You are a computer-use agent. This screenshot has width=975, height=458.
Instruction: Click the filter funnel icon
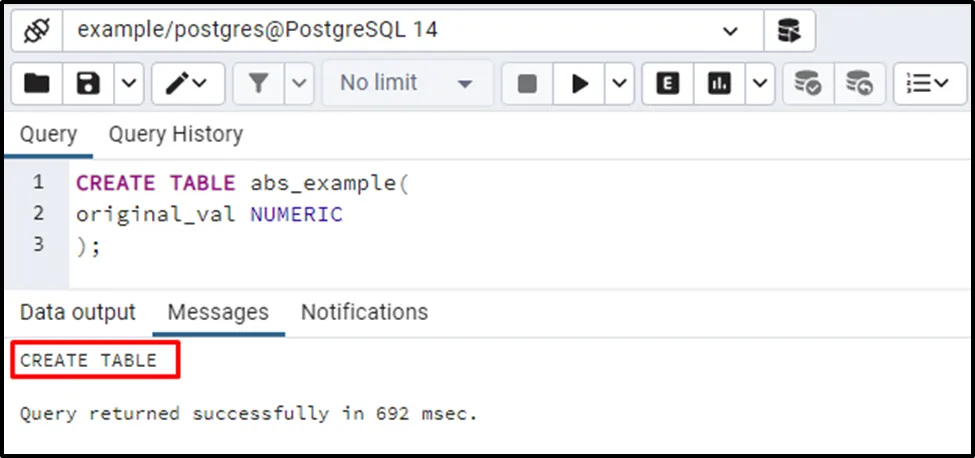(x=259, y=84)
